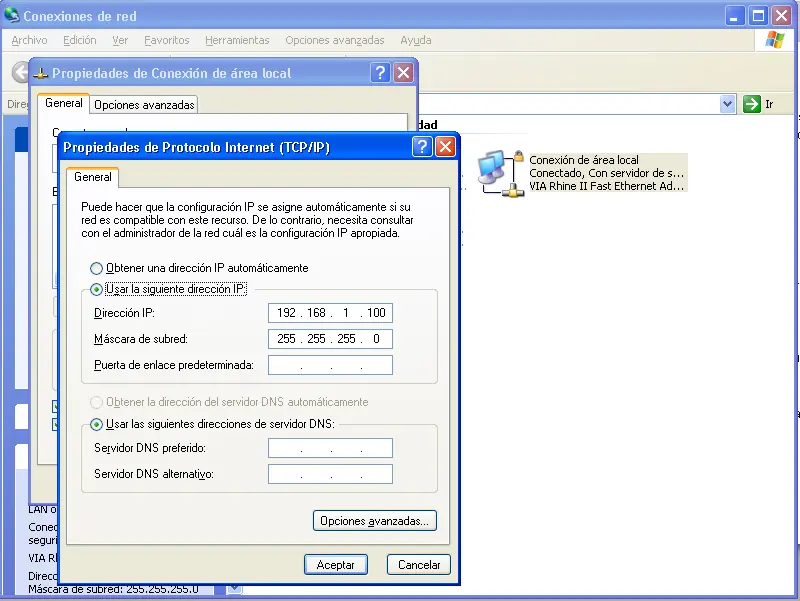800x601 pixels.
Task: Open the Edición menu
Action: pyautogui.click(x=80, y=40)
